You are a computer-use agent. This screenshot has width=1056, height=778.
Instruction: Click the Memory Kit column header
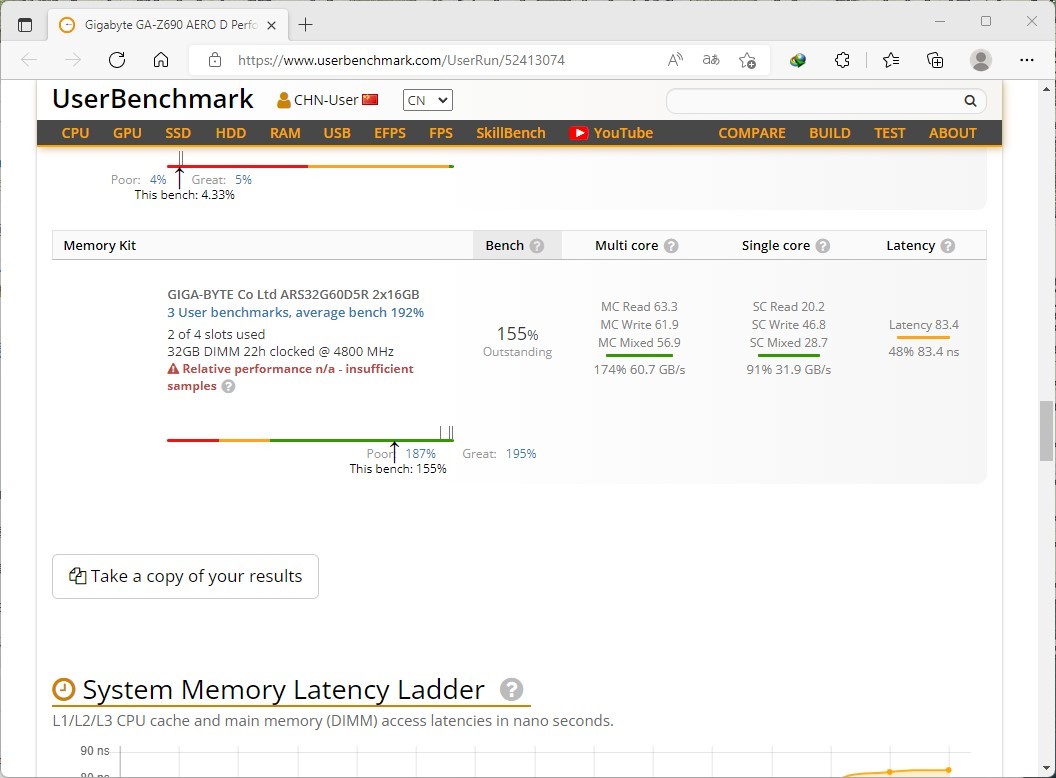click(100, 246)
